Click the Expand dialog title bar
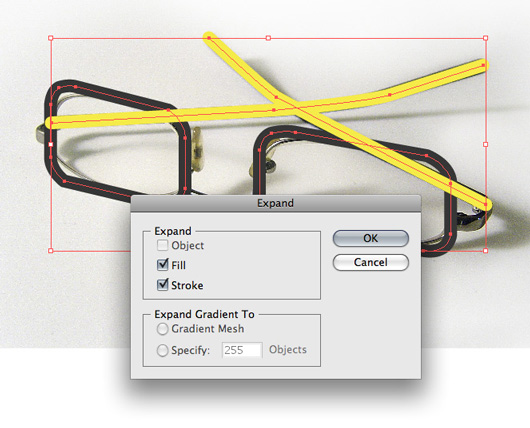Image resolution: width=530 pixels, height=428 pixels. pos(275,203)
